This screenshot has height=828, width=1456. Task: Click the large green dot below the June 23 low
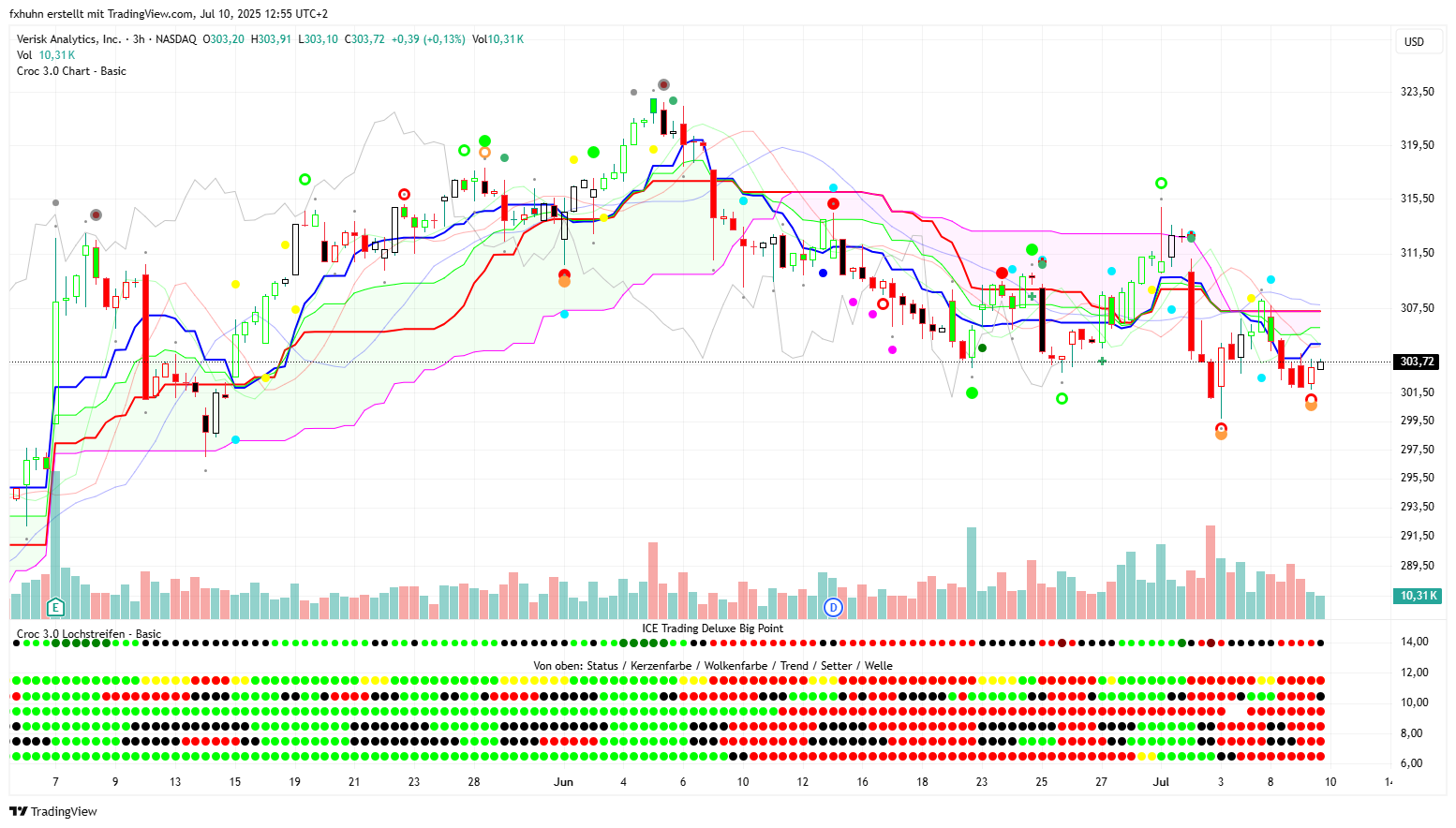[x=972, y=392]
